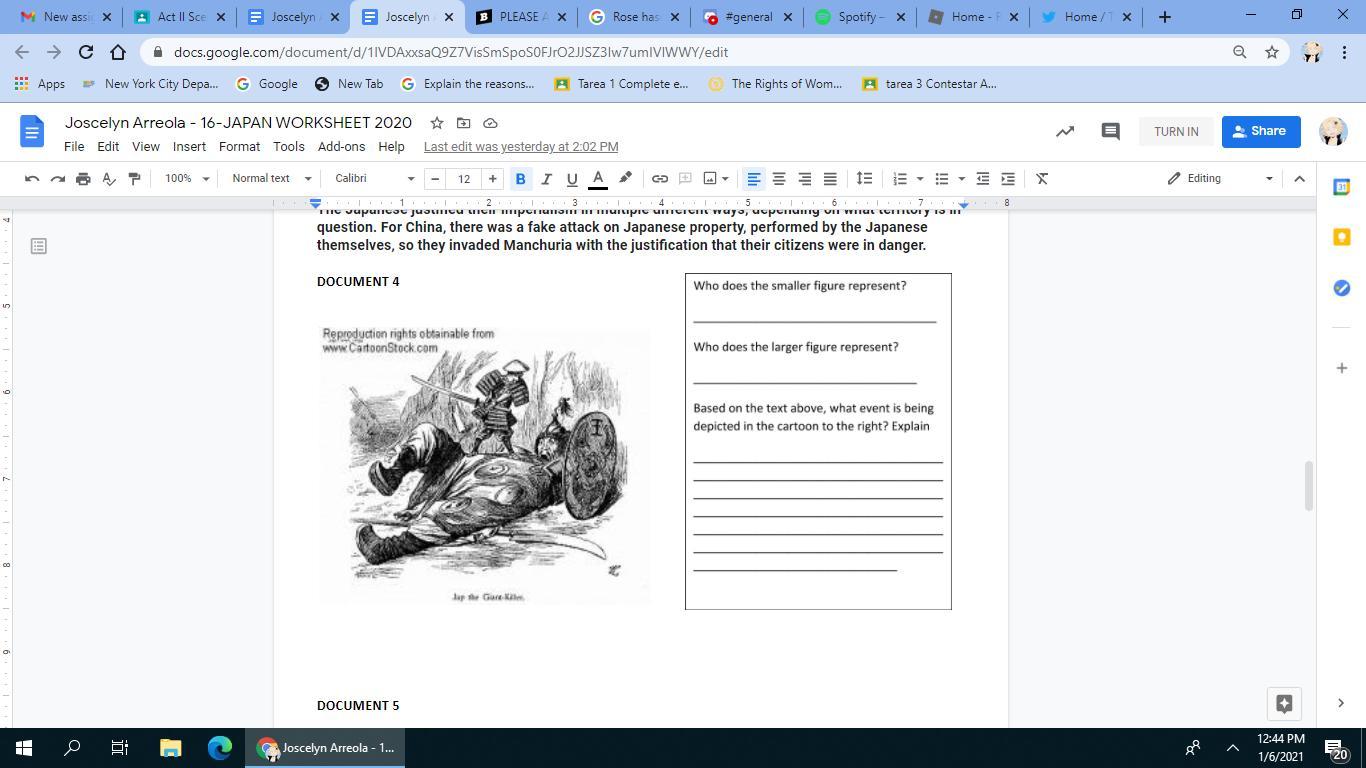This screenshot has height=768, width=1366.
Task: Open Google Calendar side panel
Action: click(1342, 187)
